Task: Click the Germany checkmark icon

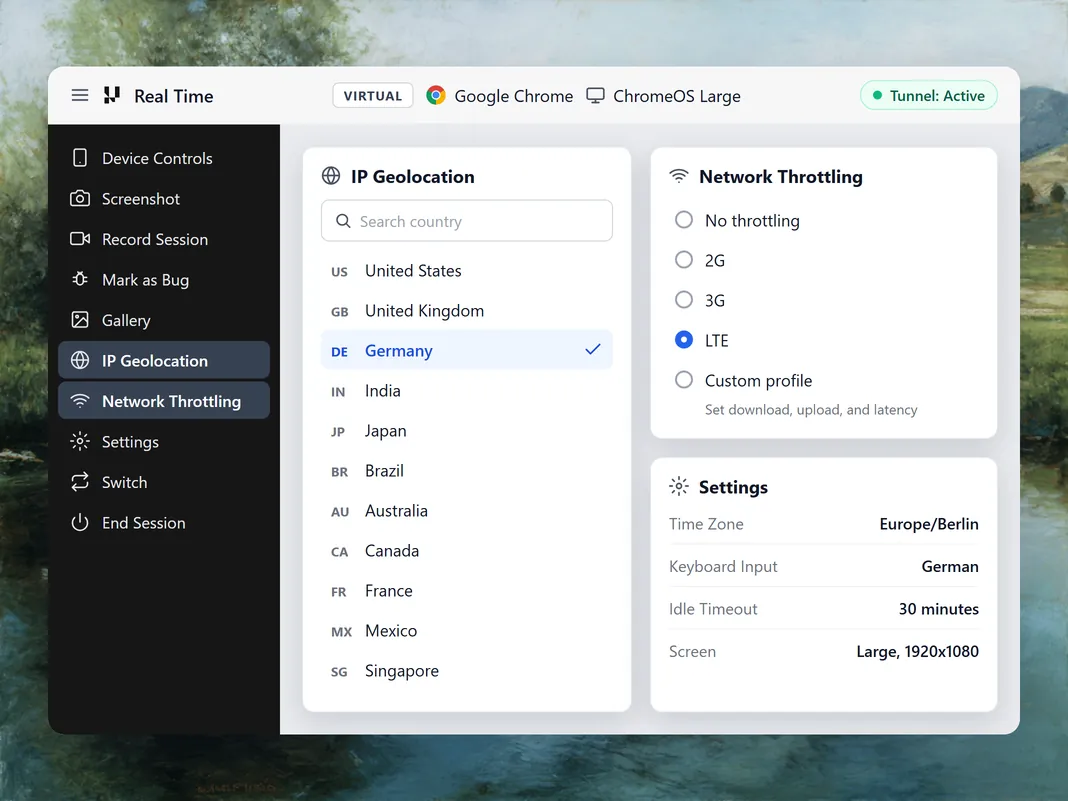Action: [593, 349]
